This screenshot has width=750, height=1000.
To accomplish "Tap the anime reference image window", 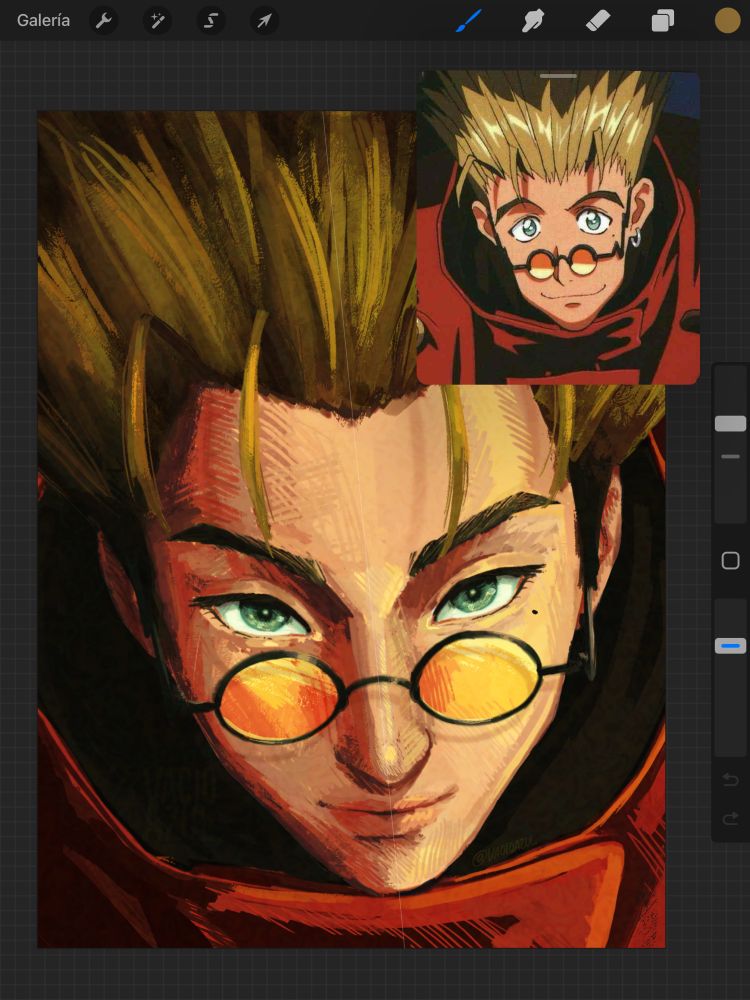I will click(558, 228).
